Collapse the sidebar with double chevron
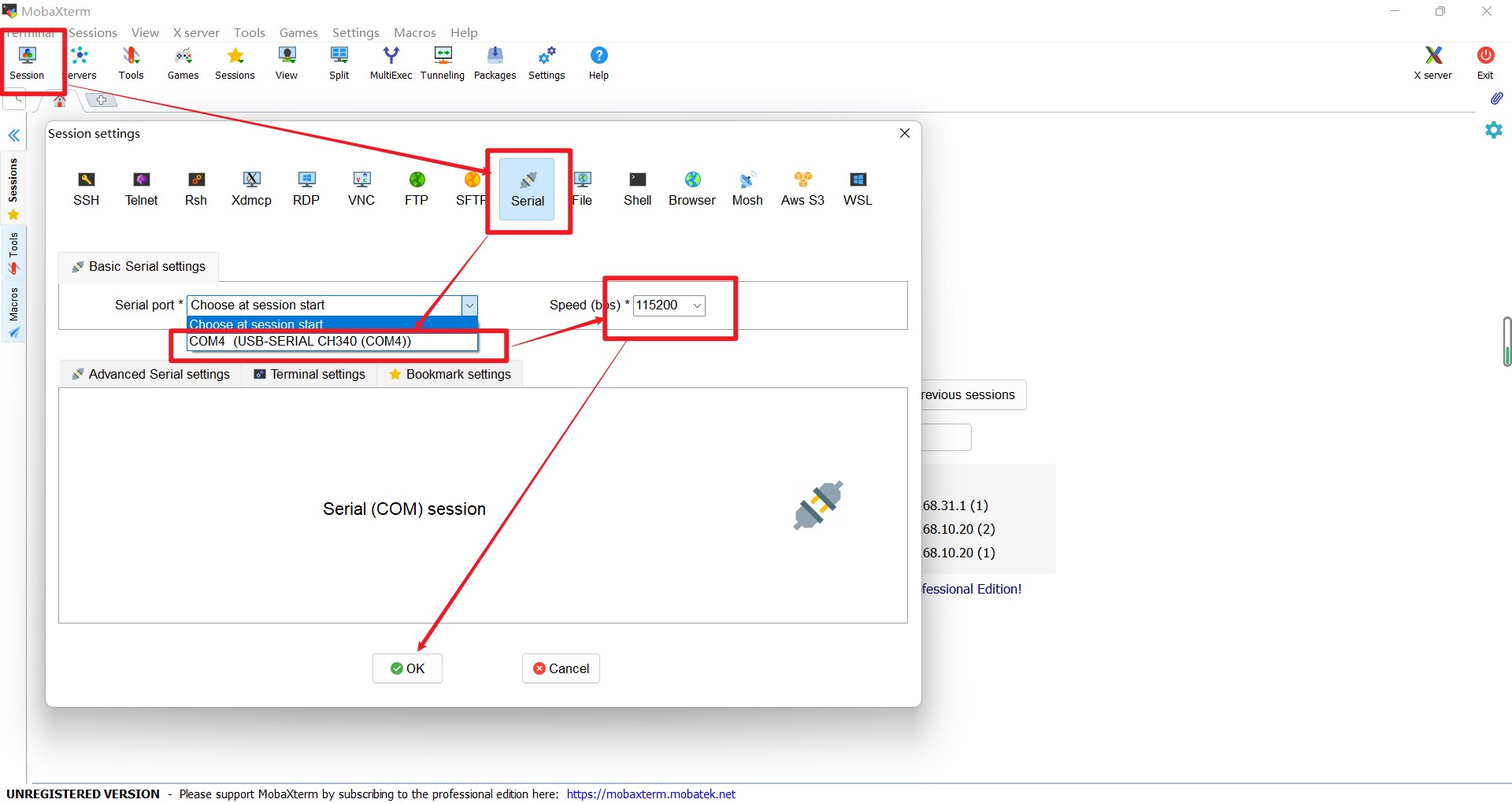Image resolution: width=1512 pixels, height=803 pixels. 14,135
